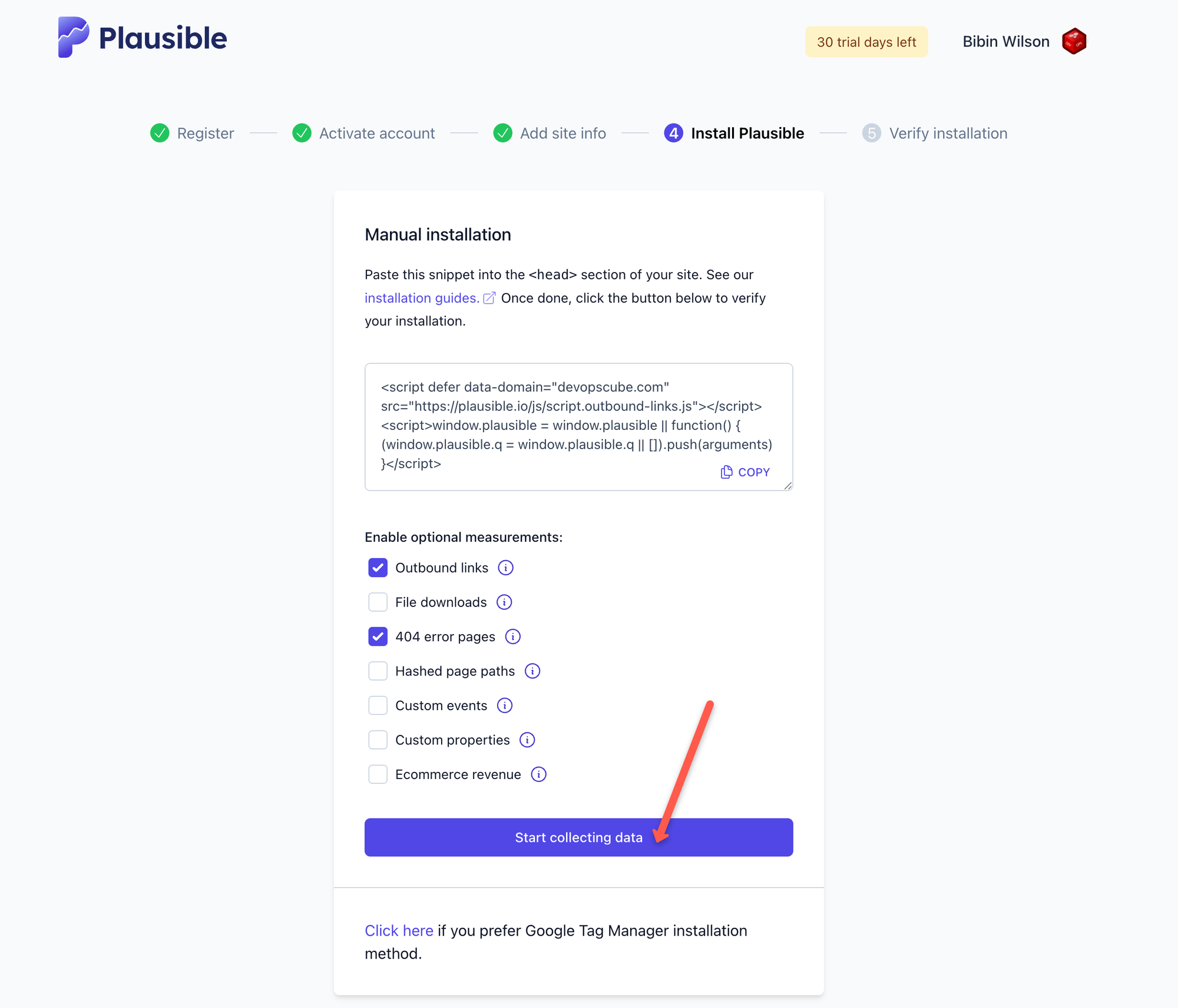Screen dimensions: 1178x1008
Task: Open the info tooltip for Ecommerce revenue
Action: [x=538, y=774]
